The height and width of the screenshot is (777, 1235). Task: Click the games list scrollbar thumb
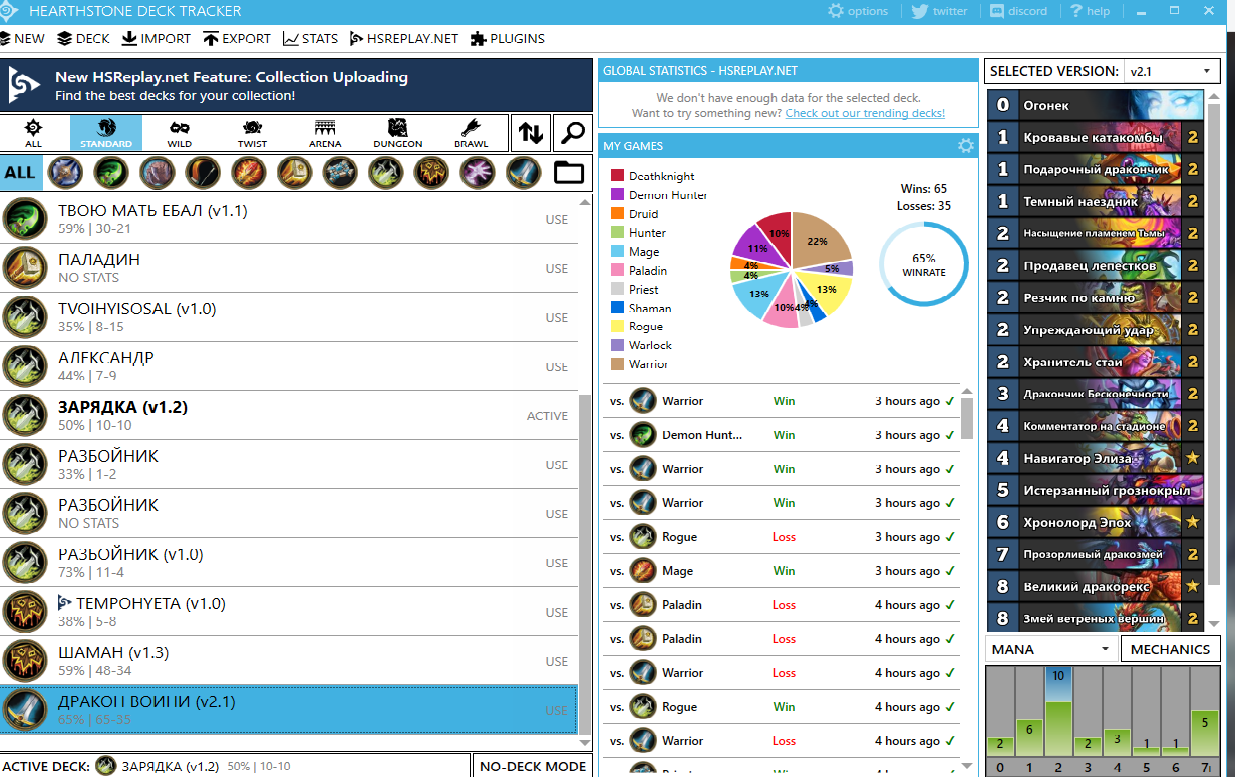(967, 417)
